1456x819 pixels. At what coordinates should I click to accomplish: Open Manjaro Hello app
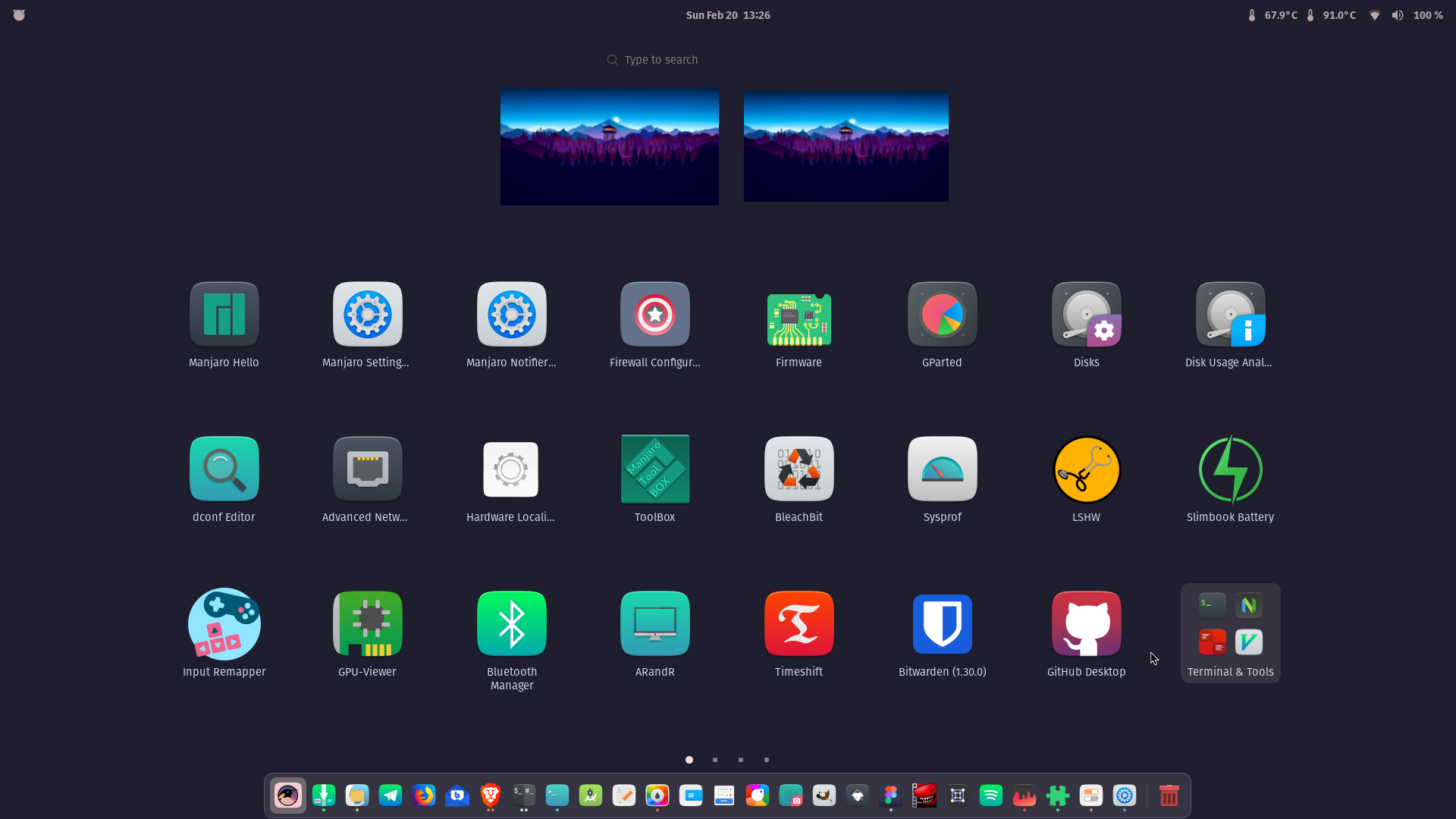pyautogui.click(x=224, y=325)
